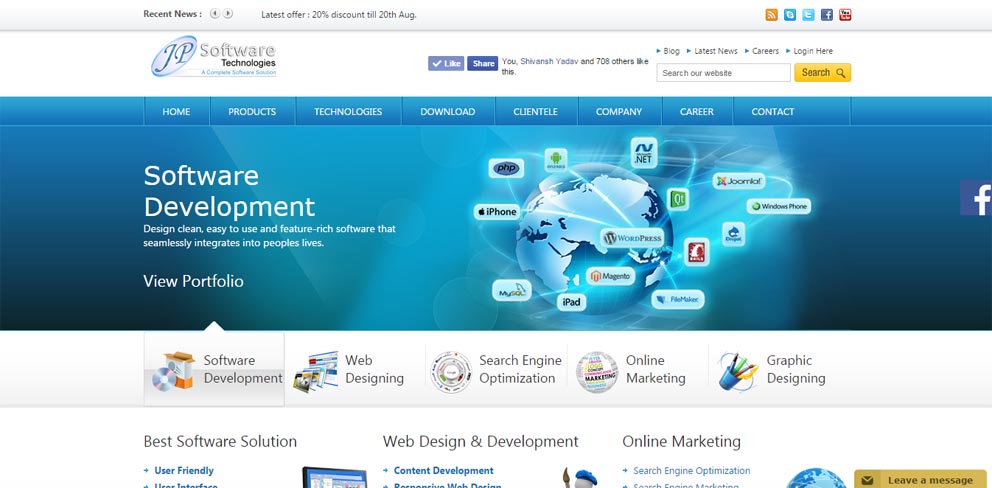Open the Facebook side tab on right edge

976,198
